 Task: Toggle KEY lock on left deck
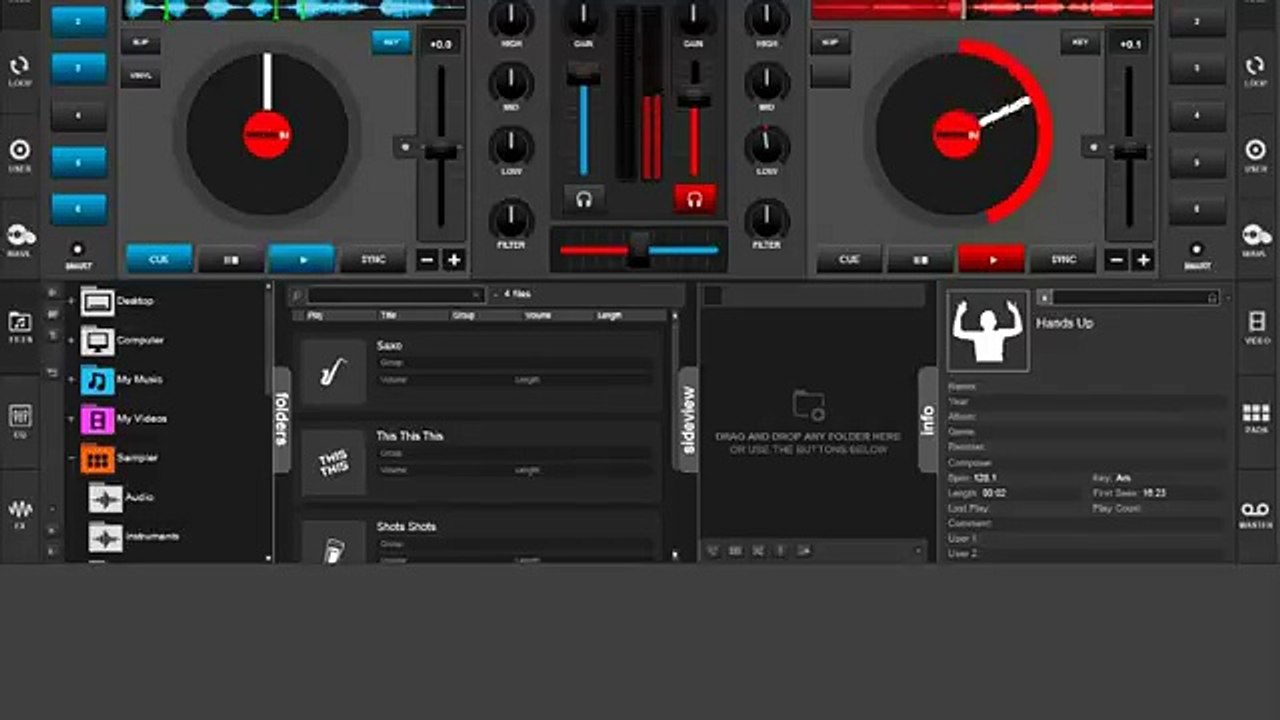click(x=391, y=42)
